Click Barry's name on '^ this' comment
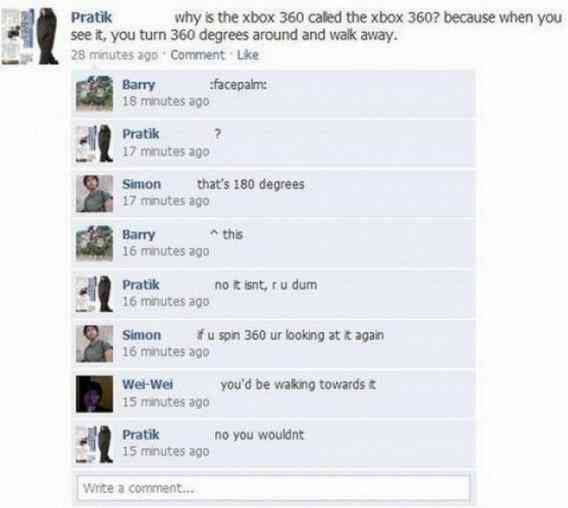 coord(139,234)
